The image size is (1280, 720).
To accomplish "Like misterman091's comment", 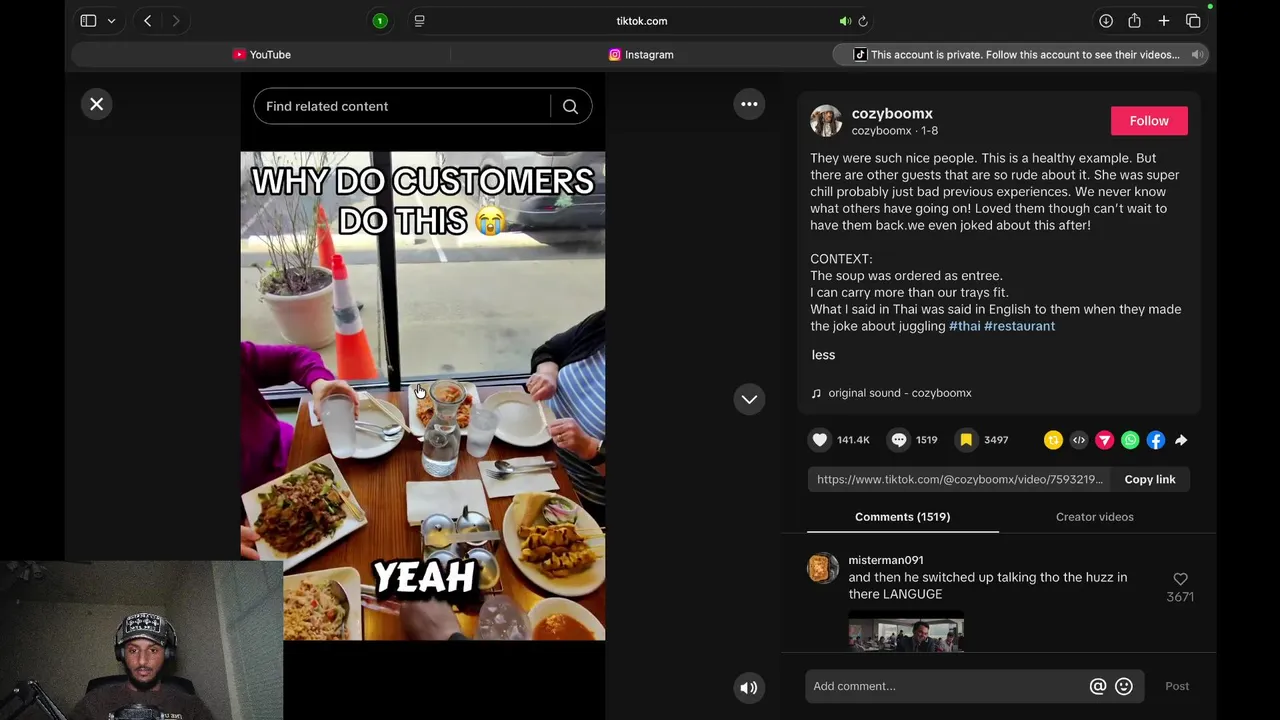I will coord(1180,579).
